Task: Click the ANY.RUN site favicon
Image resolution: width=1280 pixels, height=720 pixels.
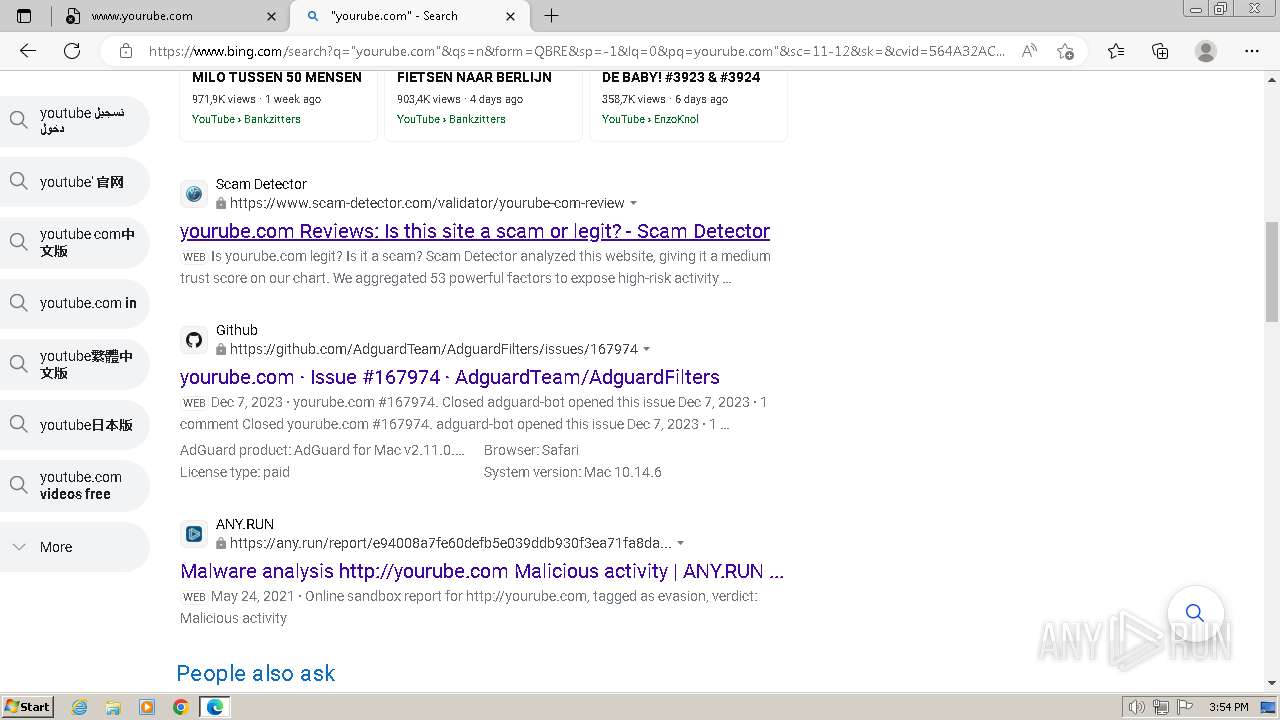Action: point(194,534)
